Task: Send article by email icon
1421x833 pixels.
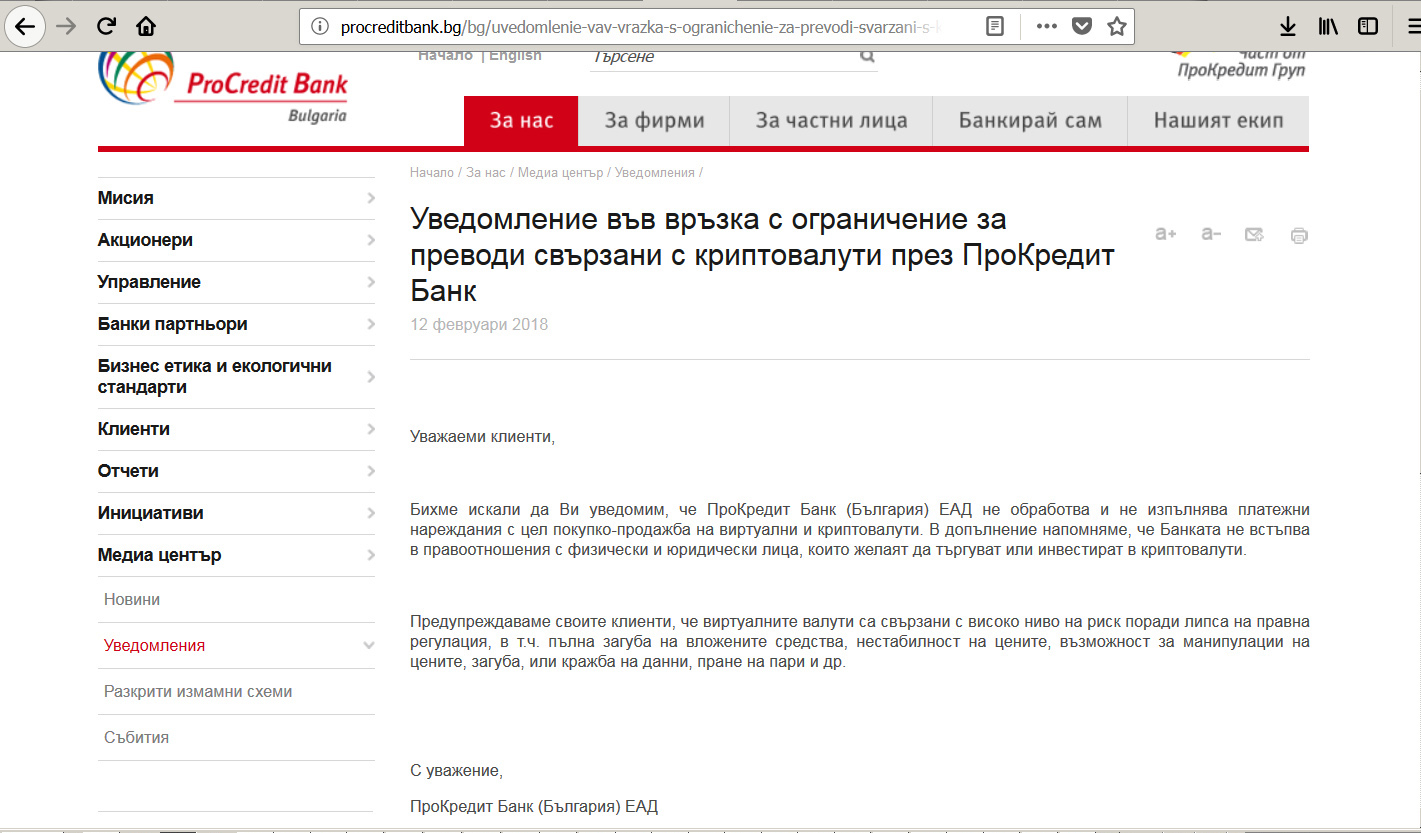Action: pyautogui.click(x=1254, y=235)
